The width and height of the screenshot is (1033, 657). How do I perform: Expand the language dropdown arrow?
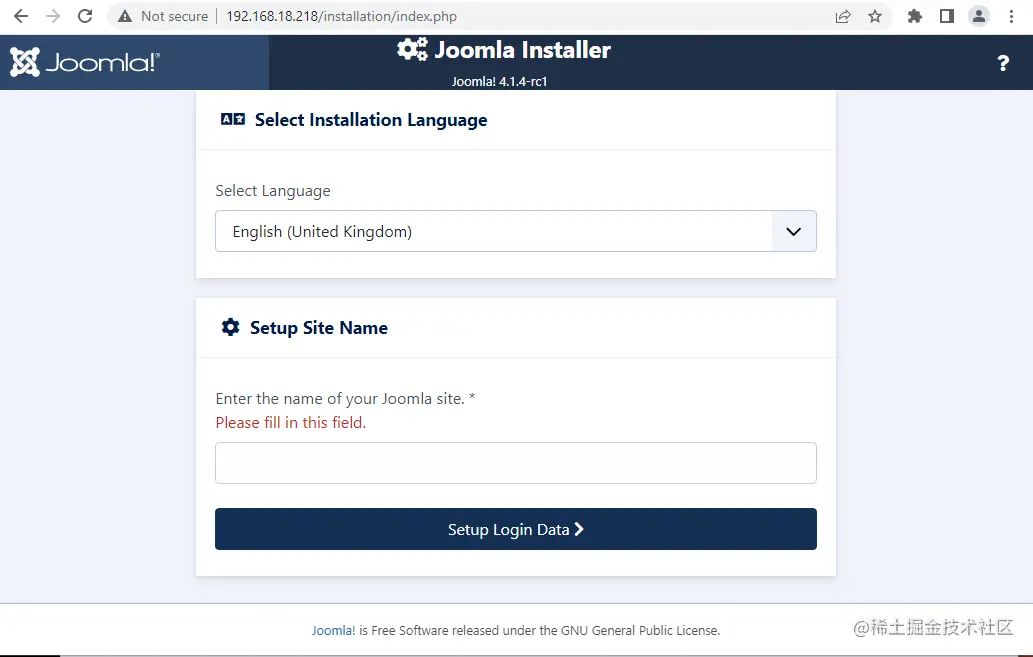794,231
